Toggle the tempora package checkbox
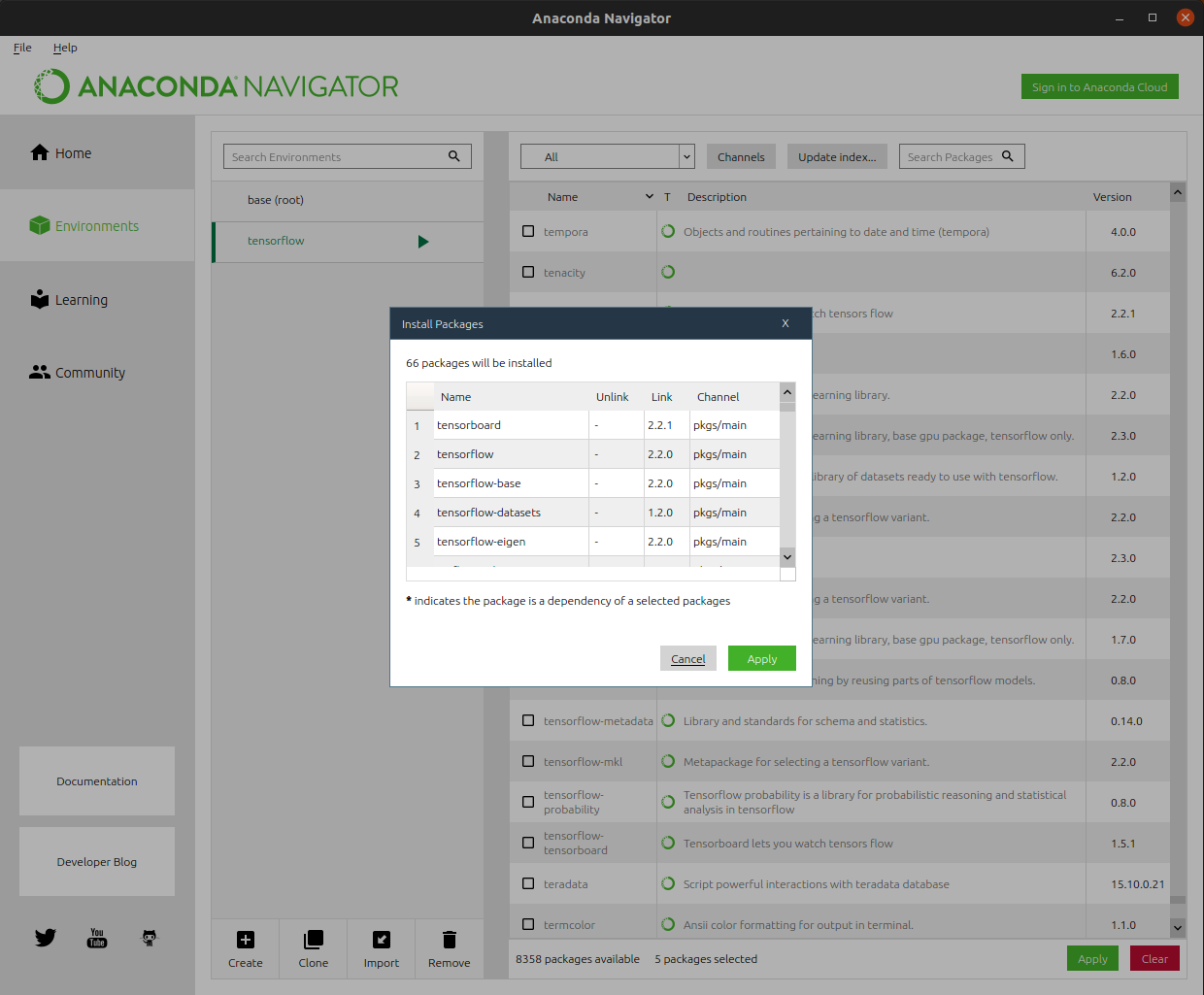This screenshot has width=1204, height=995. tap(528, 231)
